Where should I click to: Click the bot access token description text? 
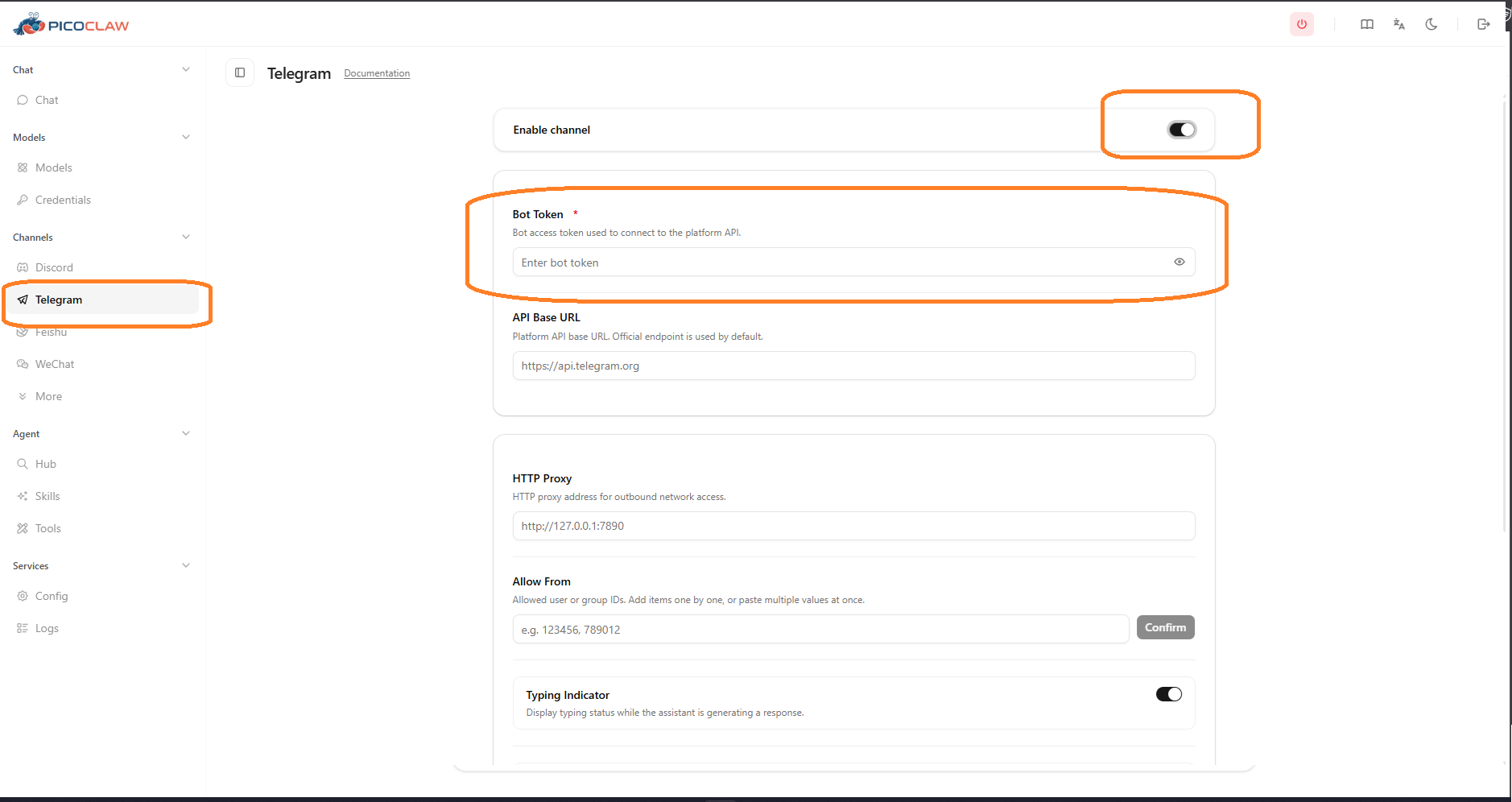pyautogui.click(x=626, y=233)
